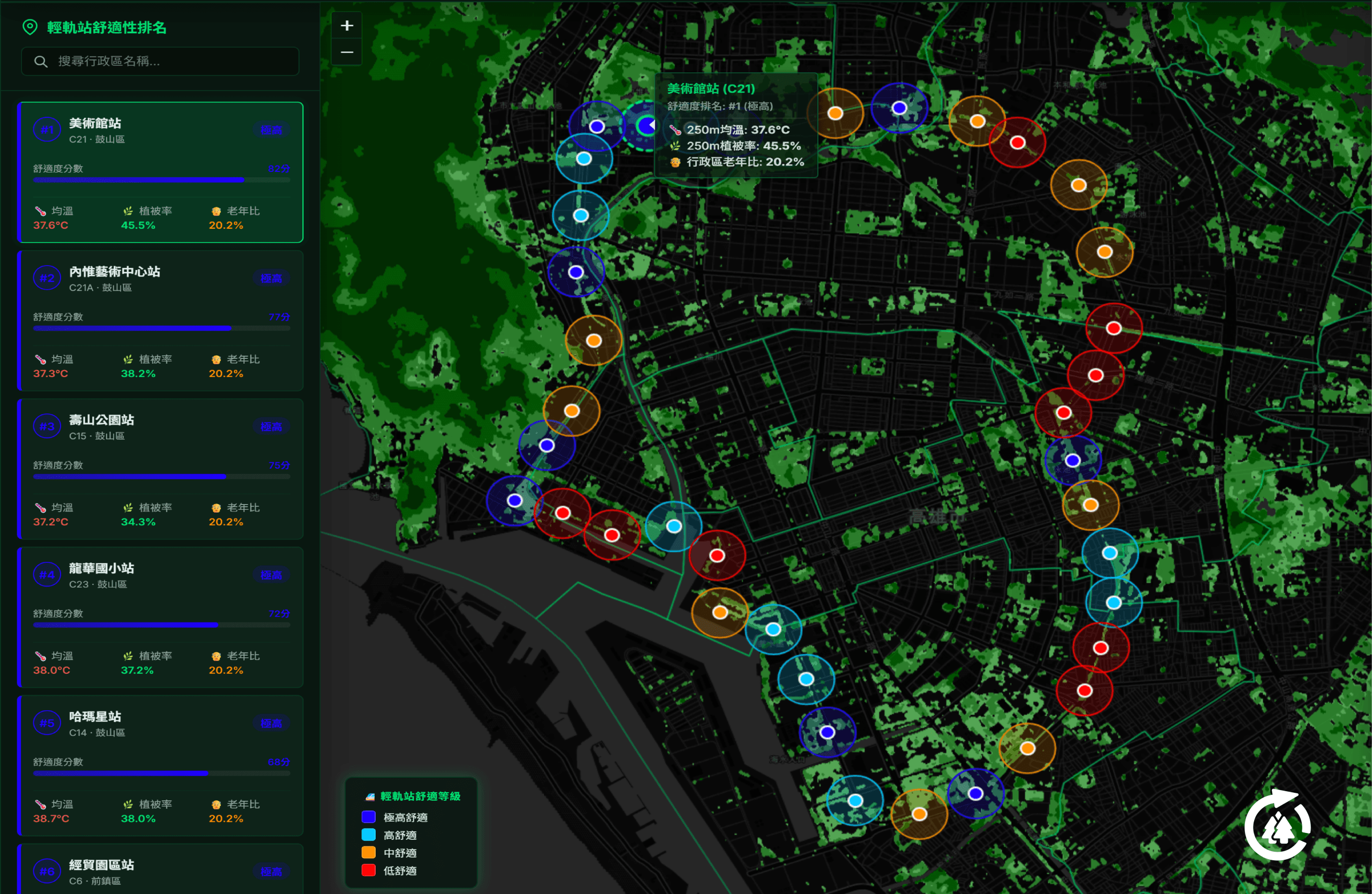Click the 哈瑪星站 comfort score bar
Viewport: 1372px width, 894px height.
point(161,773)
